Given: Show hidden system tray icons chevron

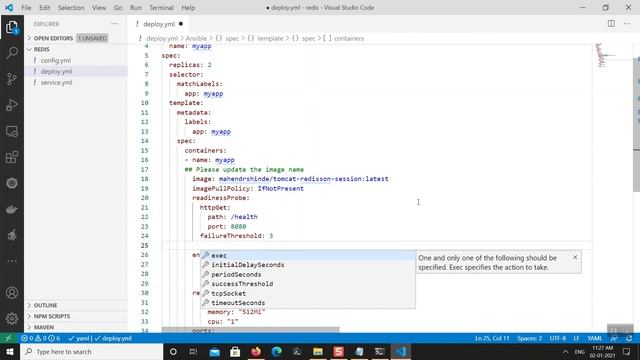Looking at the screenshot, I should coord(565,351).
